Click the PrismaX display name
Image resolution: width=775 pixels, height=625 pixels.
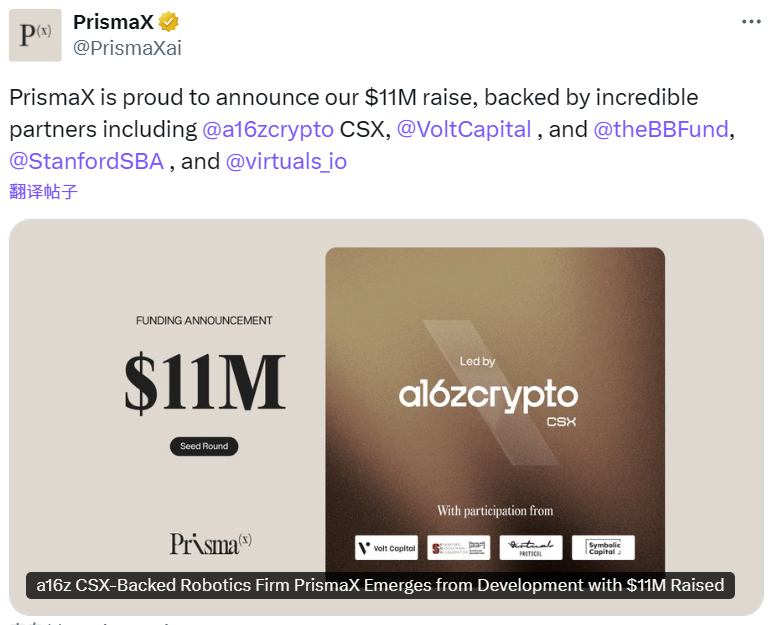point(113,22)
